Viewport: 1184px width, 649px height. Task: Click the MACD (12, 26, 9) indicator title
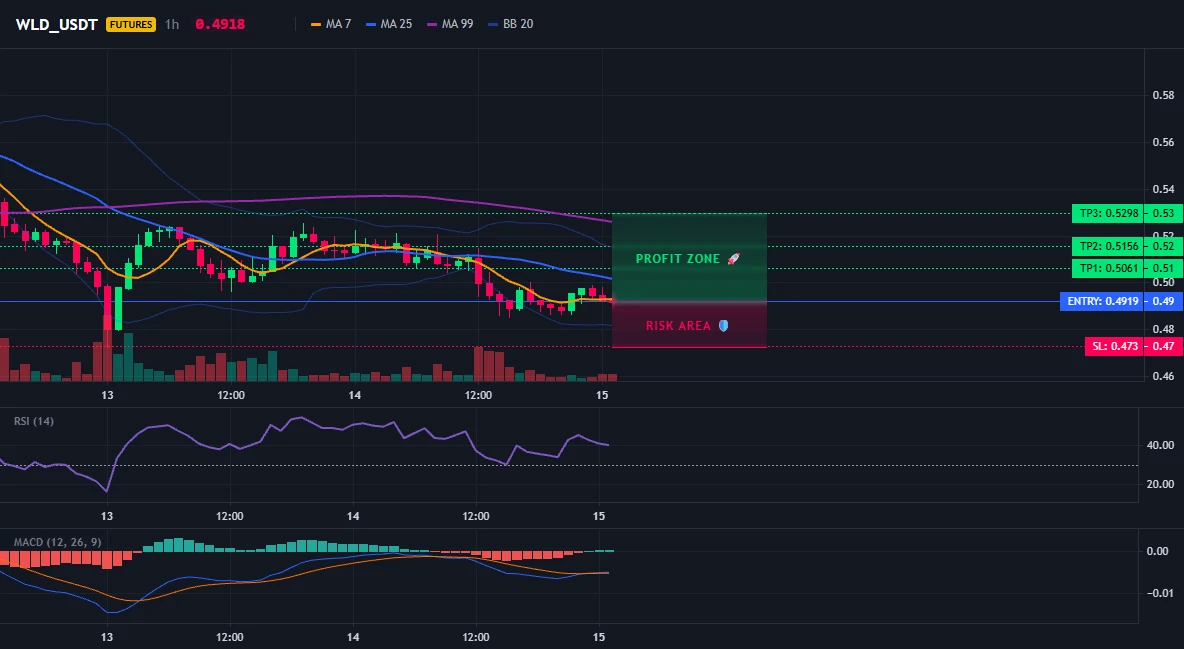(57, 542)
